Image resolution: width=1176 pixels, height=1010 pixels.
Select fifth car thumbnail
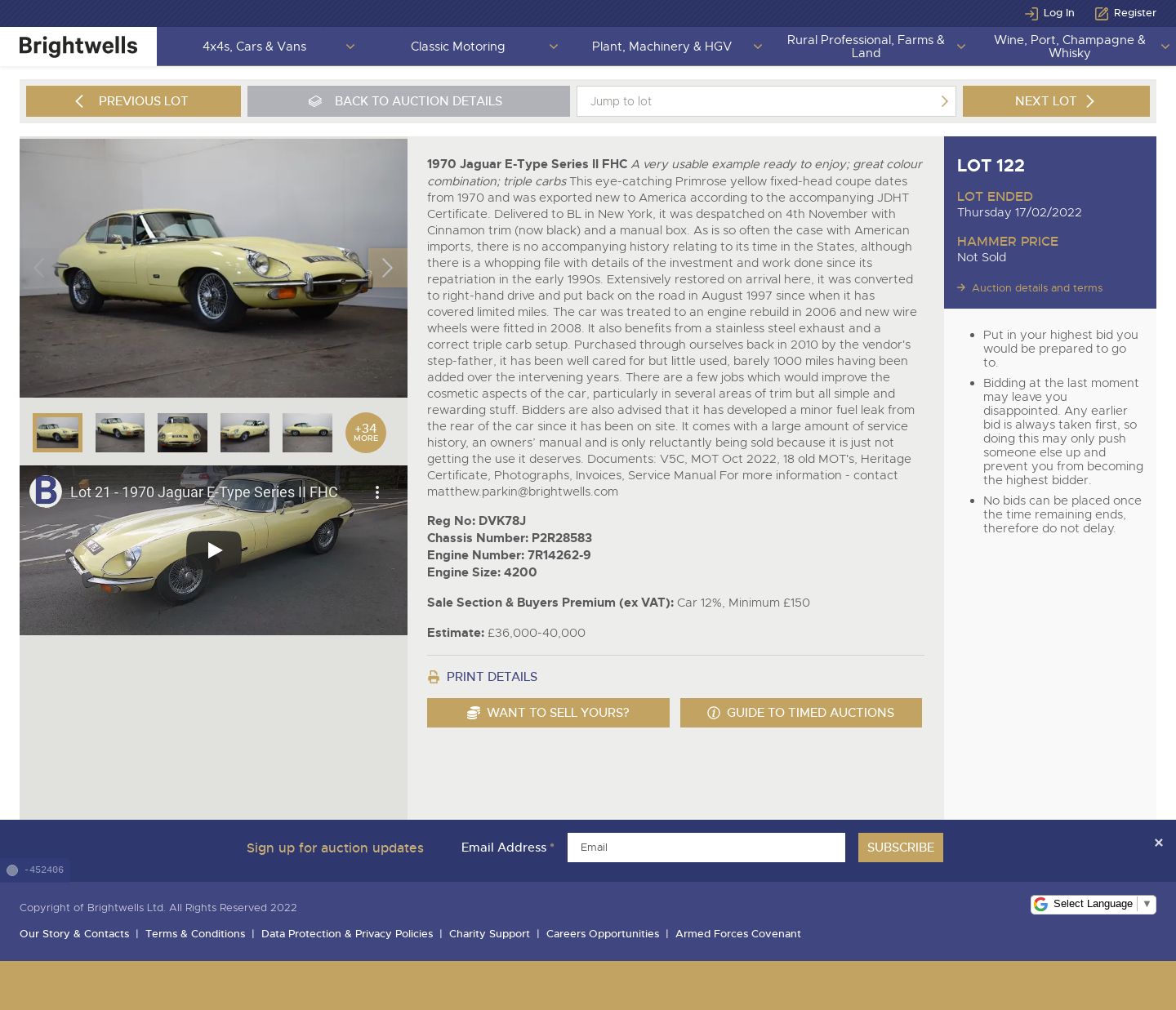[307, 433]
